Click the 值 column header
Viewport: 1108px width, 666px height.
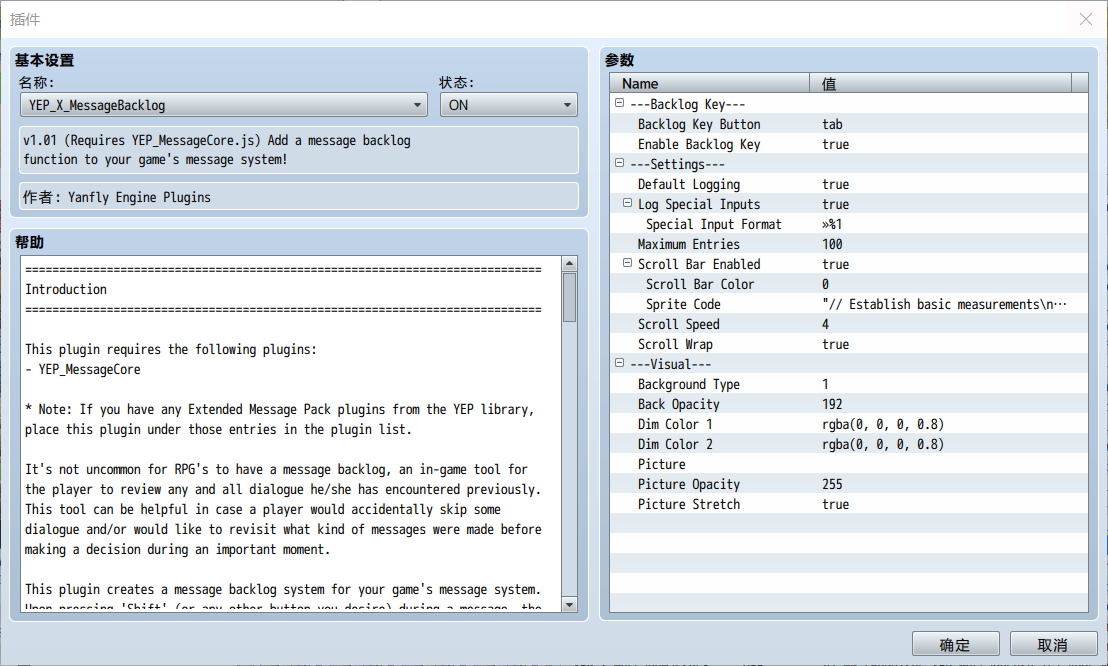point(941,83)
